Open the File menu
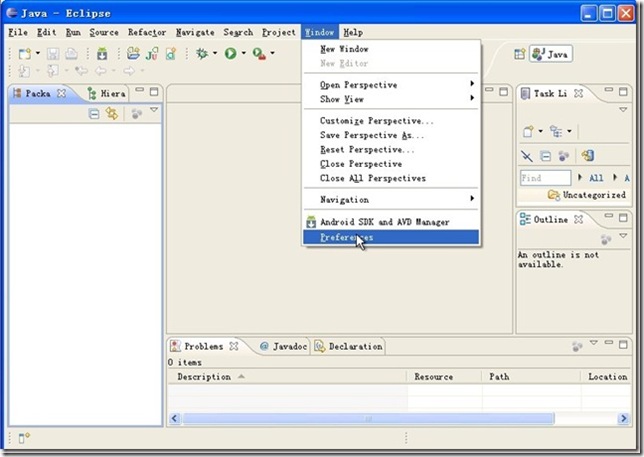Image resolution: width=644 pixels, height=457 pixels. [x=18, y=32]
